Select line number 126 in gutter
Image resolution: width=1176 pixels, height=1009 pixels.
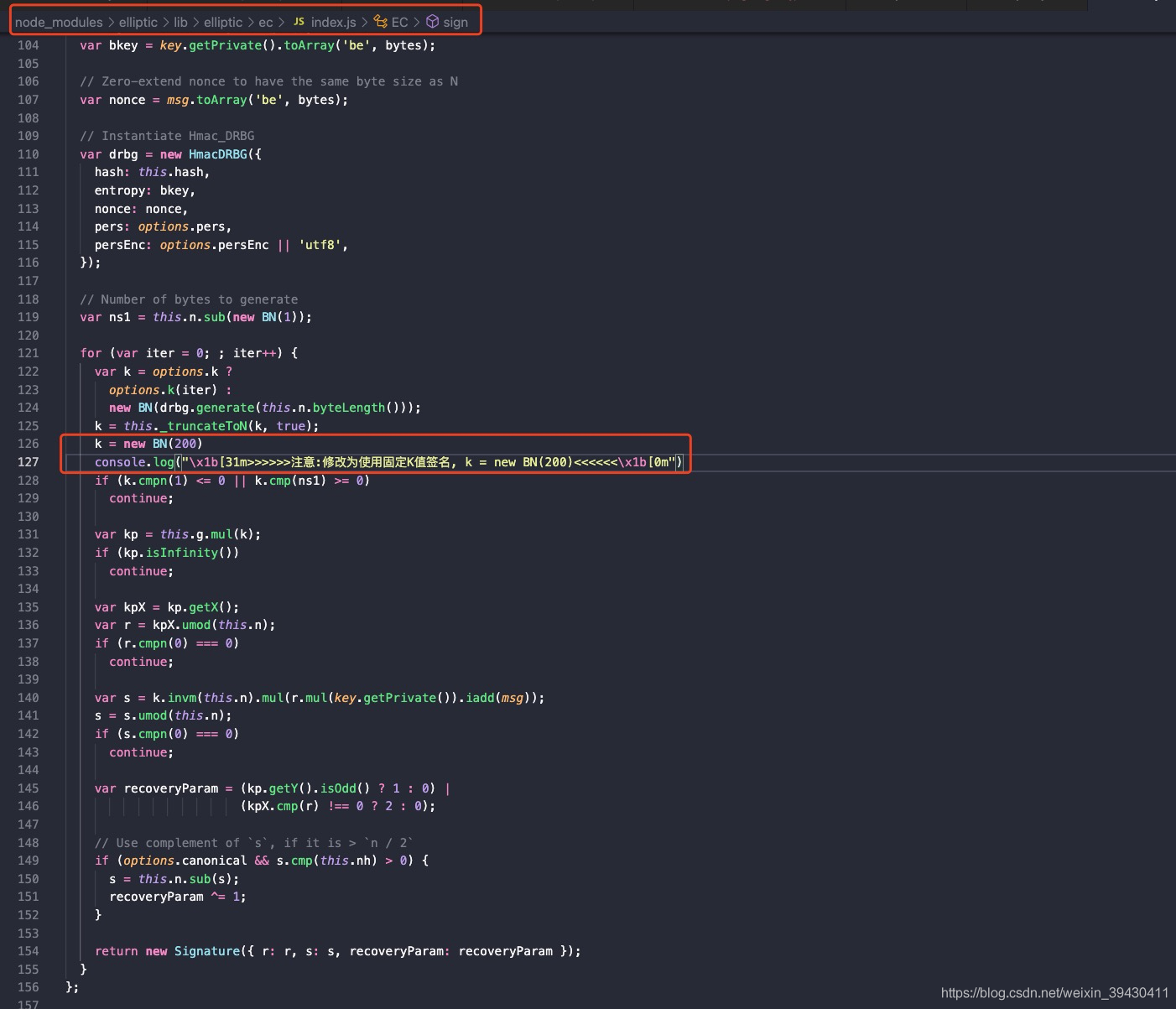pos(29,444)
